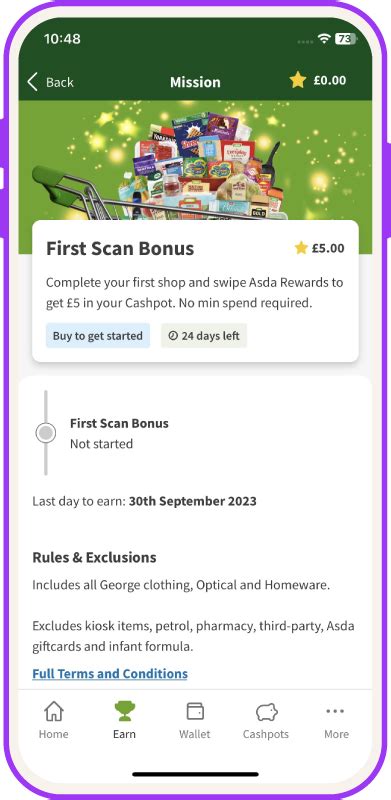Tap the Home label in bottom navigation
The image size is (391, 800).
[x=54, y=734]
